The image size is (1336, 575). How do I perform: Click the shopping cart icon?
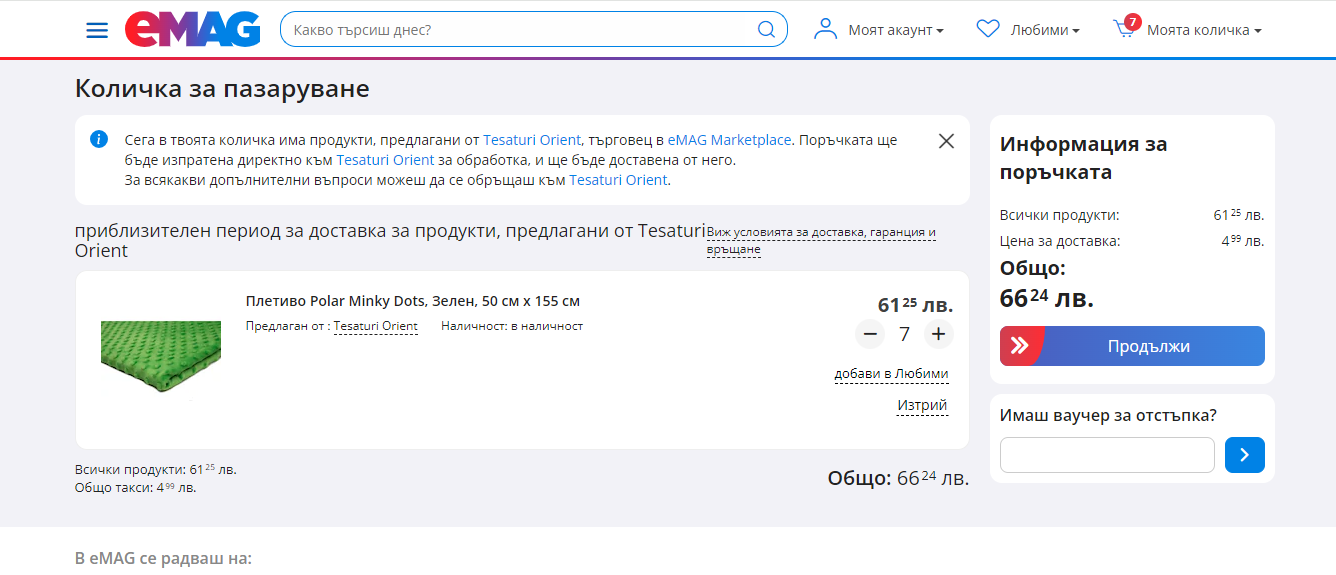coord(1125,29)
